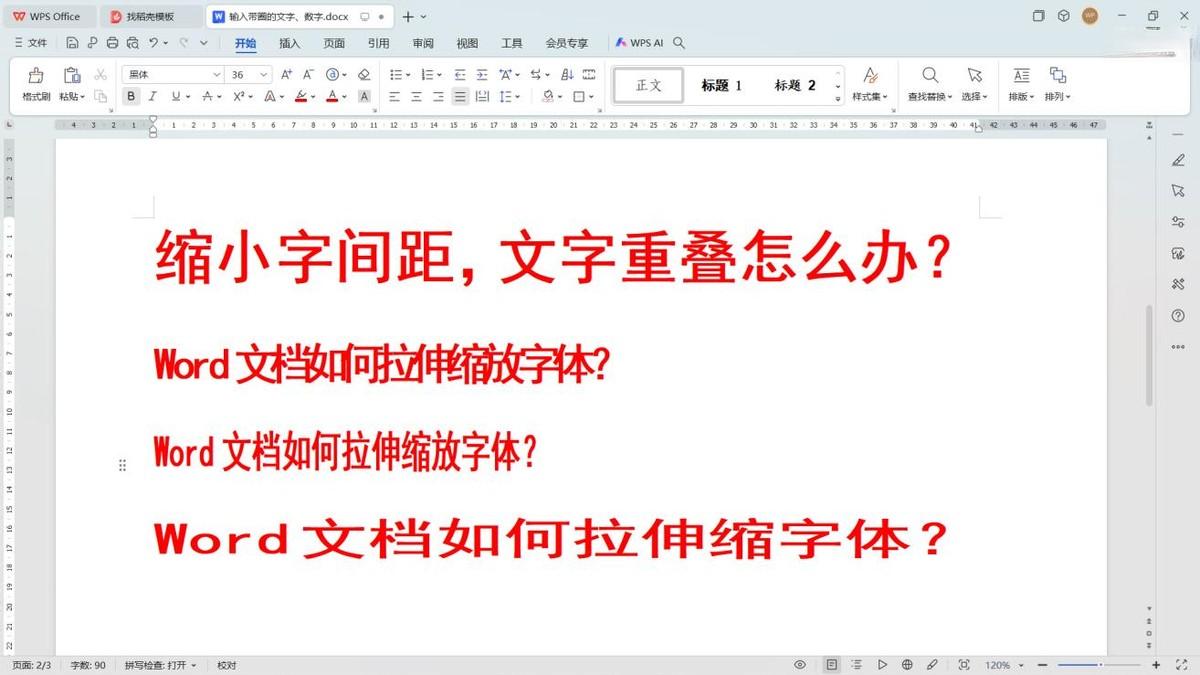This screenshot has height=675, width=1200.
Task: Toggle bold formatting on selected text
Action: [131, 96]
